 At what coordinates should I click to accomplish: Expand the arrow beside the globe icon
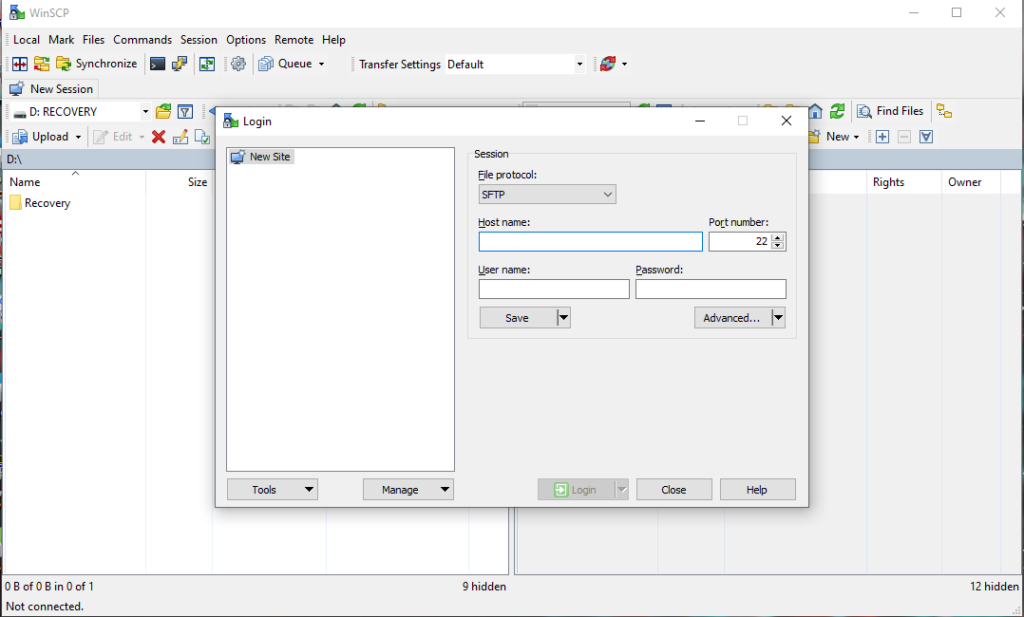[624, 64]
